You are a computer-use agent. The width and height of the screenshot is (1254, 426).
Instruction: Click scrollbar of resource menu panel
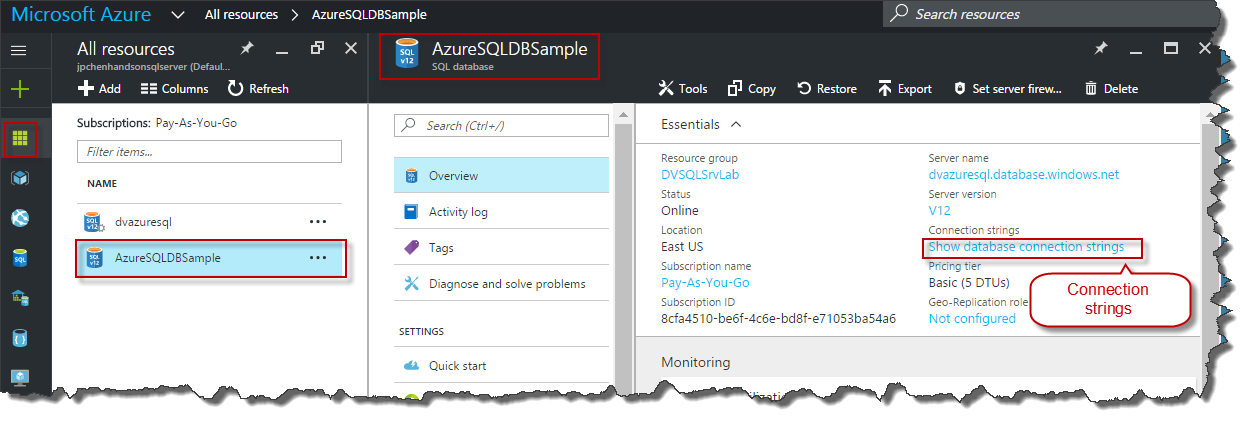624,250
